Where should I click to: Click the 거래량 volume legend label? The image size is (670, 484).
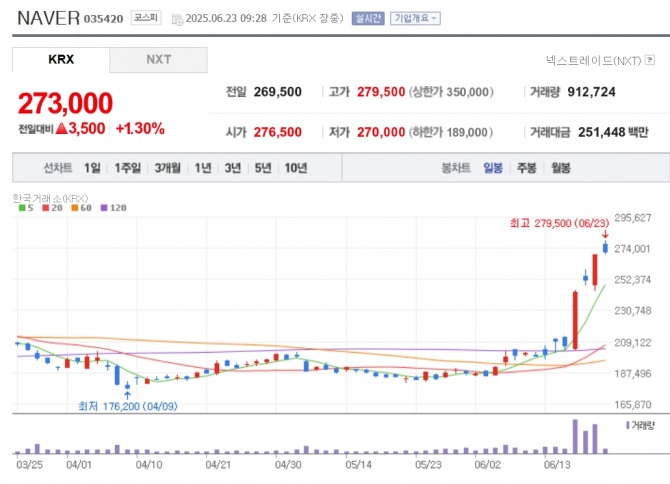pos(641,425)
